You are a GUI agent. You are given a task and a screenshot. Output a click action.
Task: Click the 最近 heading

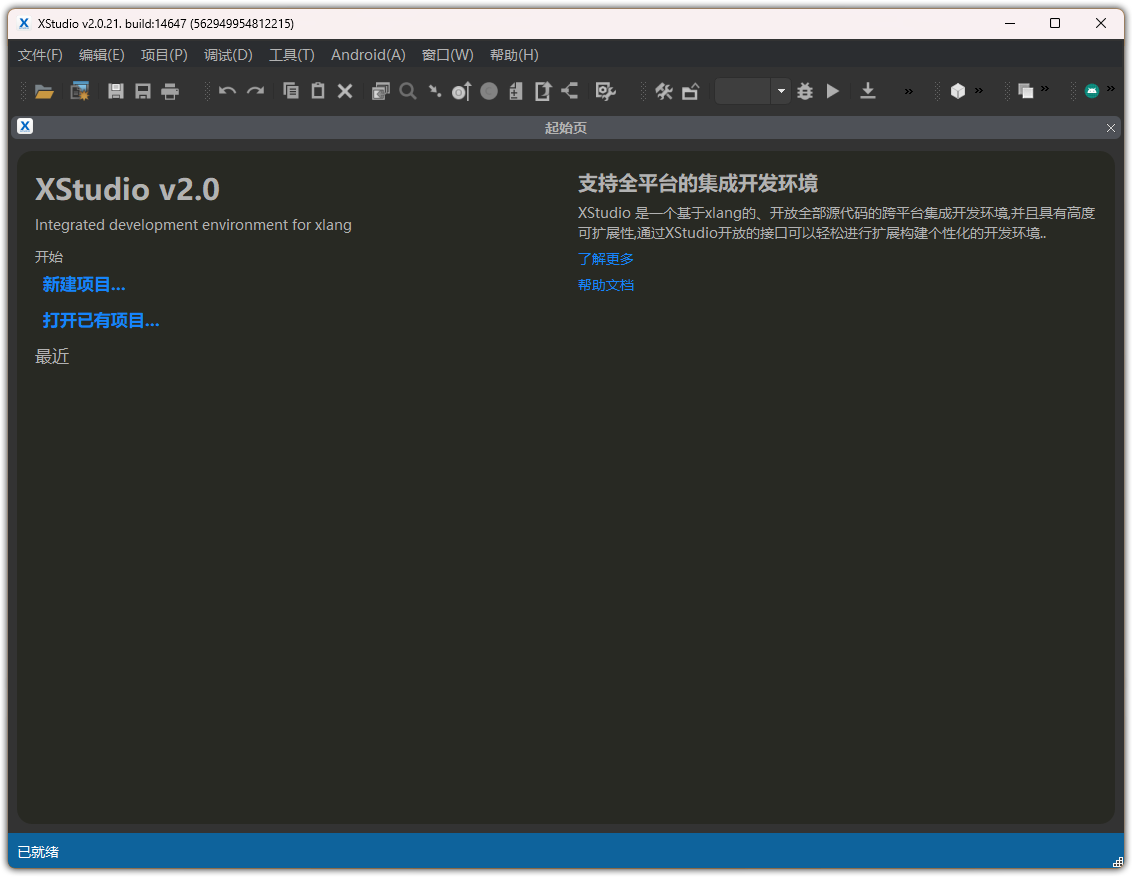tap(52, 357)
